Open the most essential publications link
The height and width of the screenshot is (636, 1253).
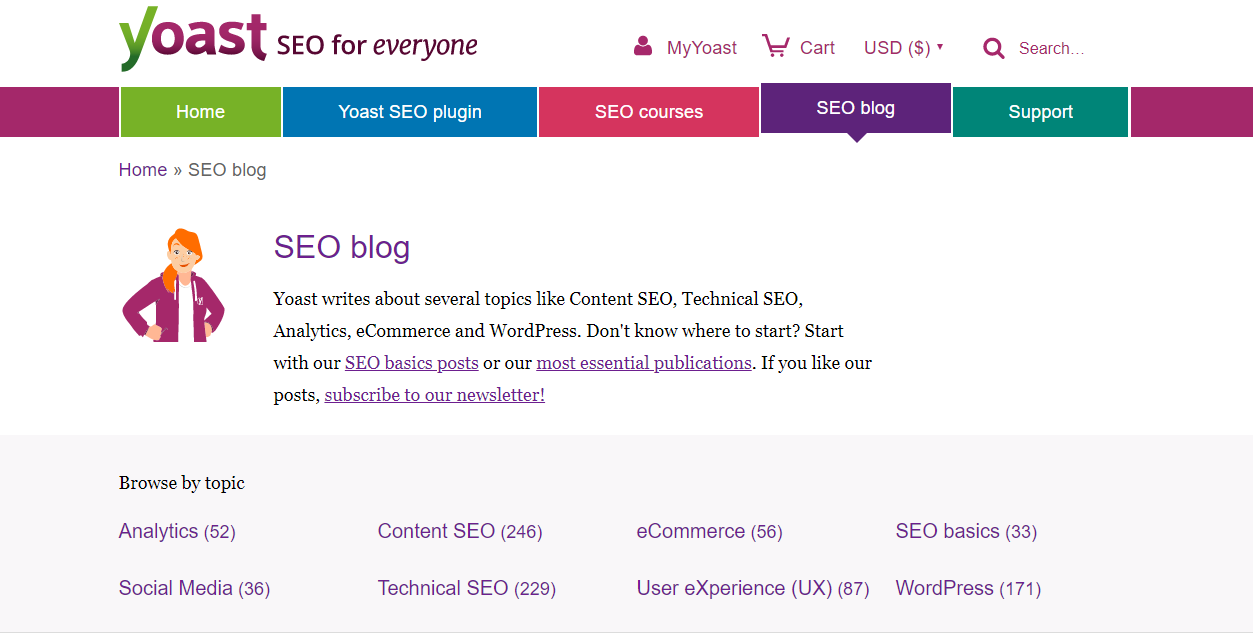click(x=644, y=363)
